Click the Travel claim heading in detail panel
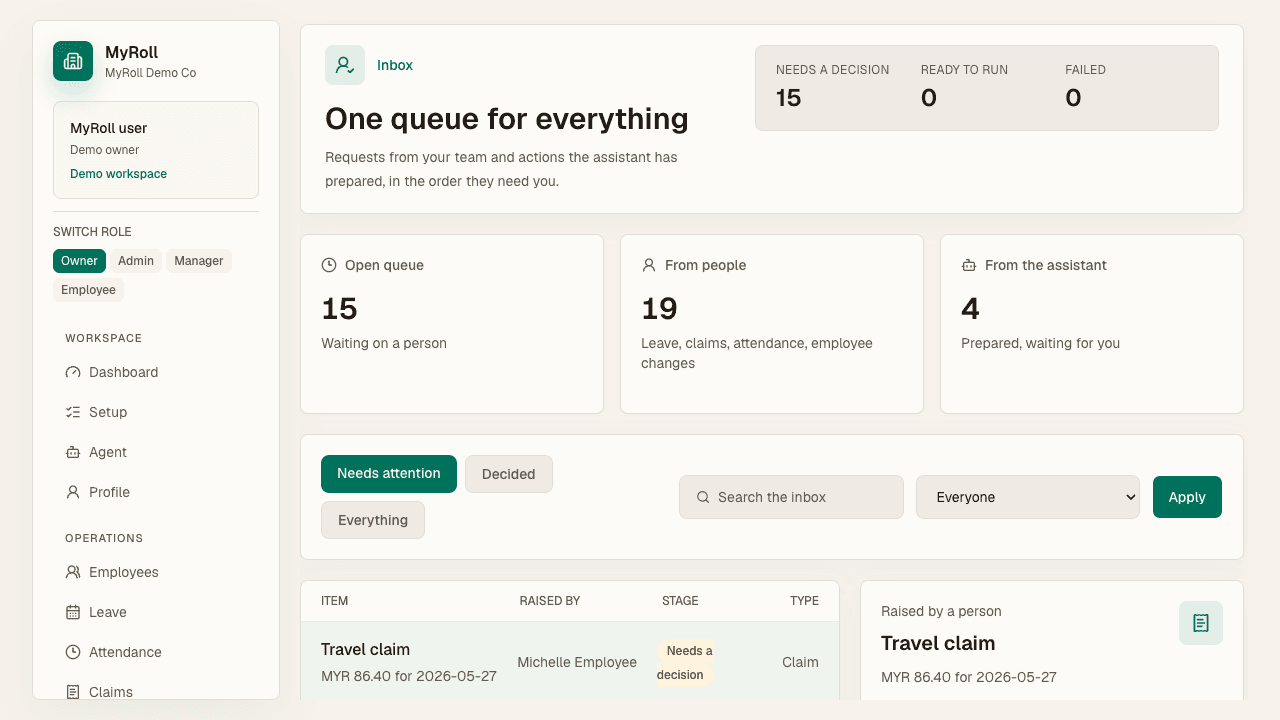Image resolution: width=1280 pixels, height=720 pixels. [x=938, y=643]
